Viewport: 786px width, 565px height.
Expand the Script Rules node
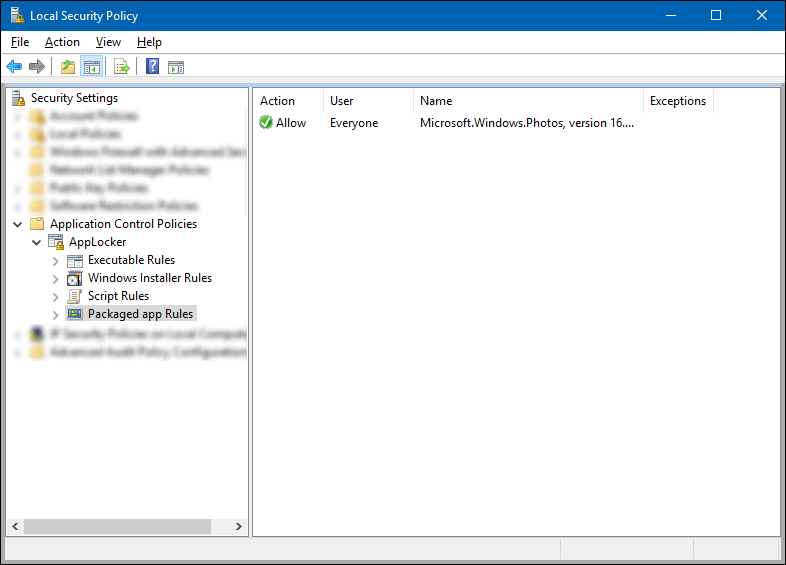tap(56, 296)
